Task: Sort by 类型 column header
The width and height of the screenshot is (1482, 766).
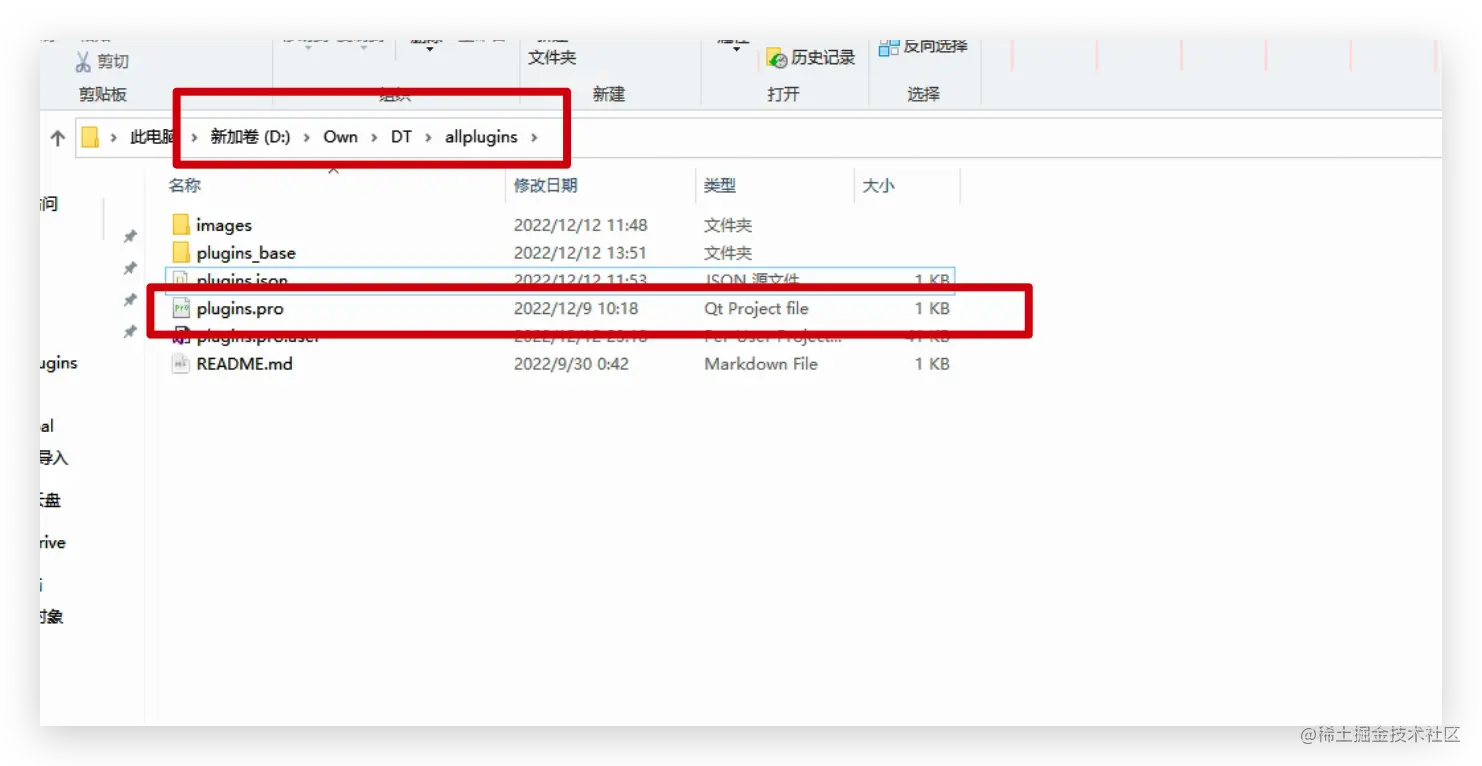Action: coord(720,185)
